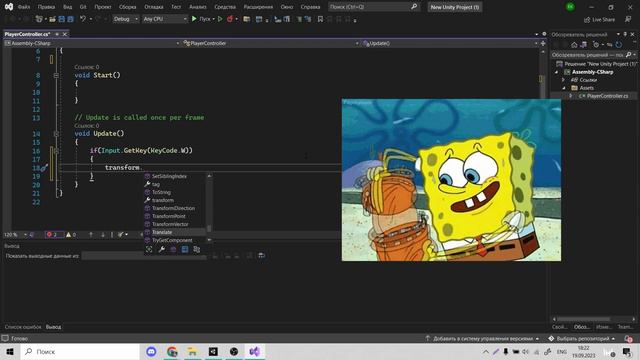Screen dimensions: 640x360
Task: Click Start Without Debugging outline play icon
Action: pyautogui.click(x=220, y=19)
